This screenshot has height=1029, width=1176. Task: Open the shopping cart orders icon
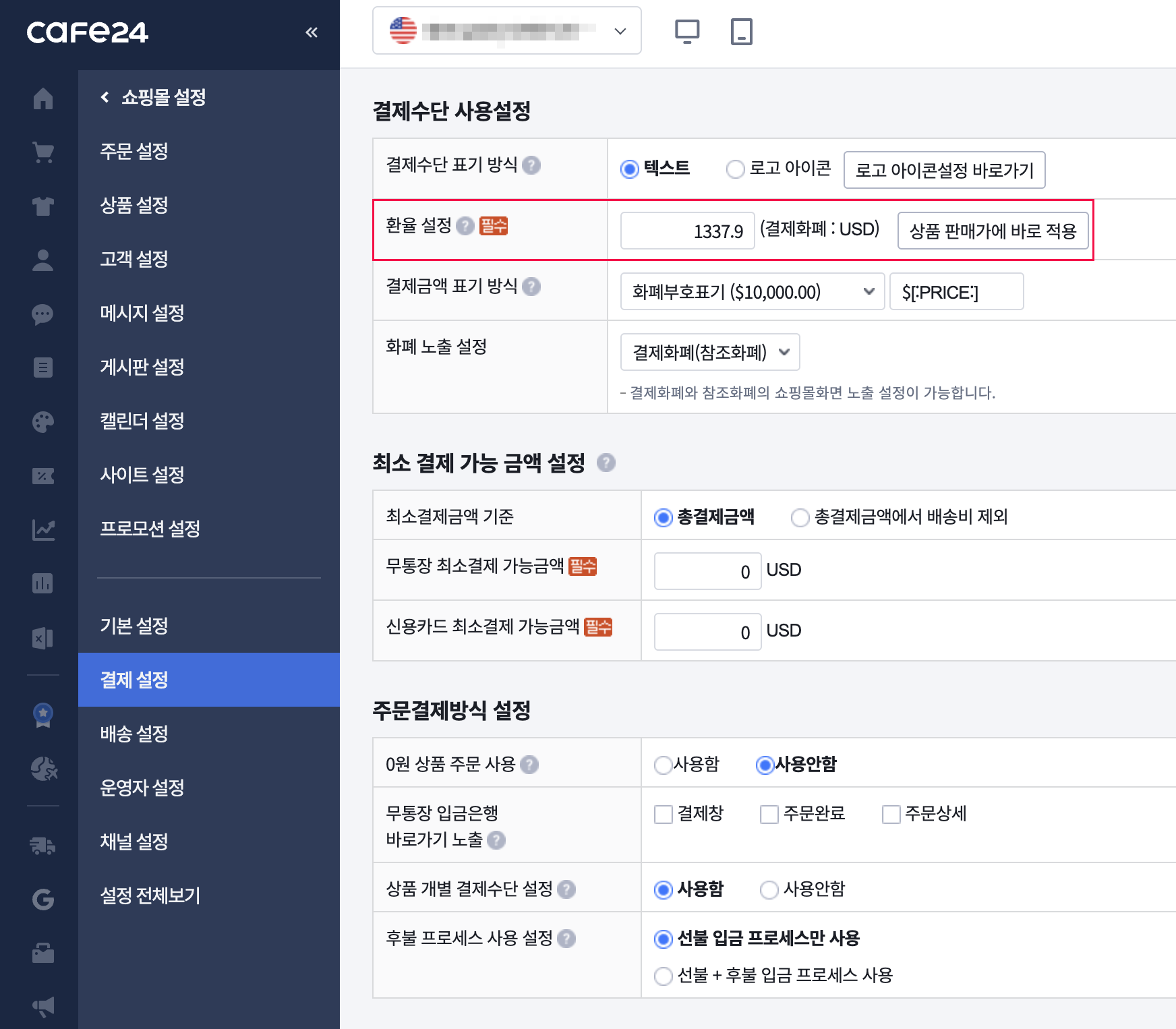pyautogui.click(x=43, y=152)
